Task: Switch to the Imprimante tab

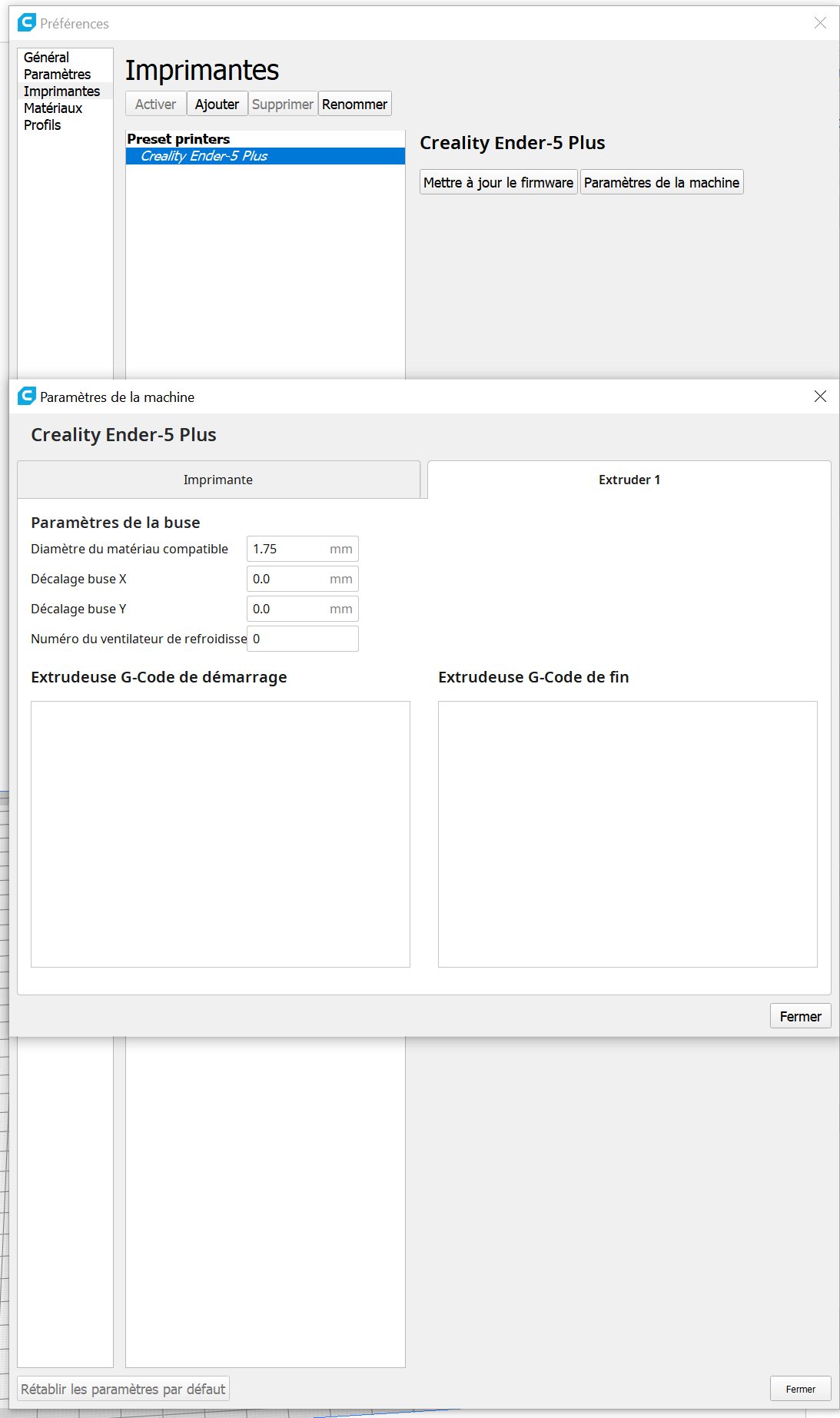Action: tap(218, 480)
